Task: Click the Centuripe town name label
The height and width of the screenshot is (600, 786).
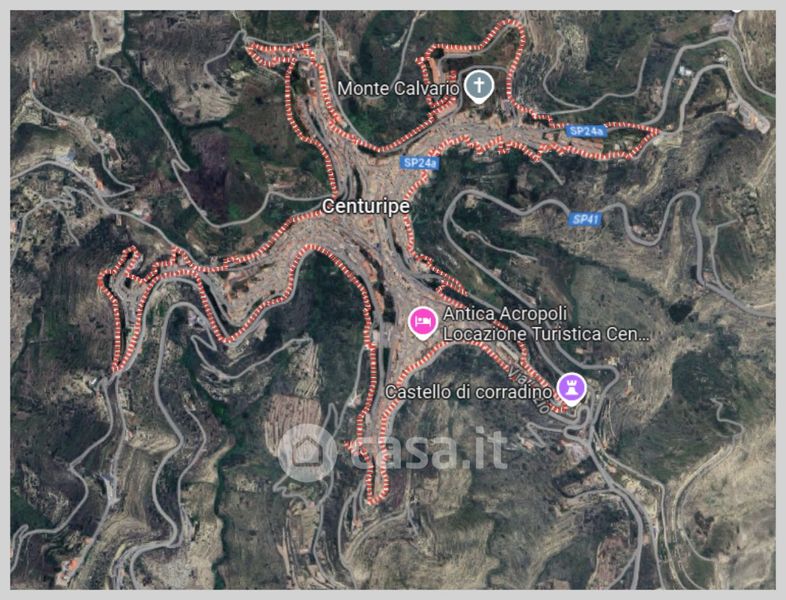Action: pos(365,206)
